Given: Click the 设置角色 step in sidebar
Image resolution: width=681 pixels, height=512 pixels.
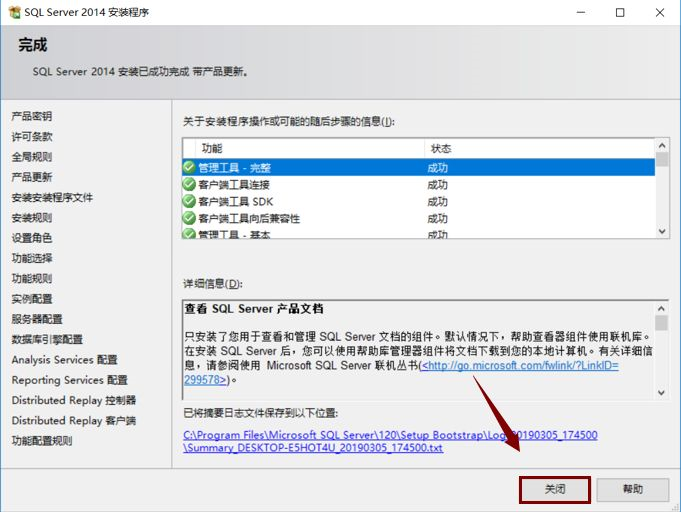Looking at the screenshot, I should tap(32, 238).
